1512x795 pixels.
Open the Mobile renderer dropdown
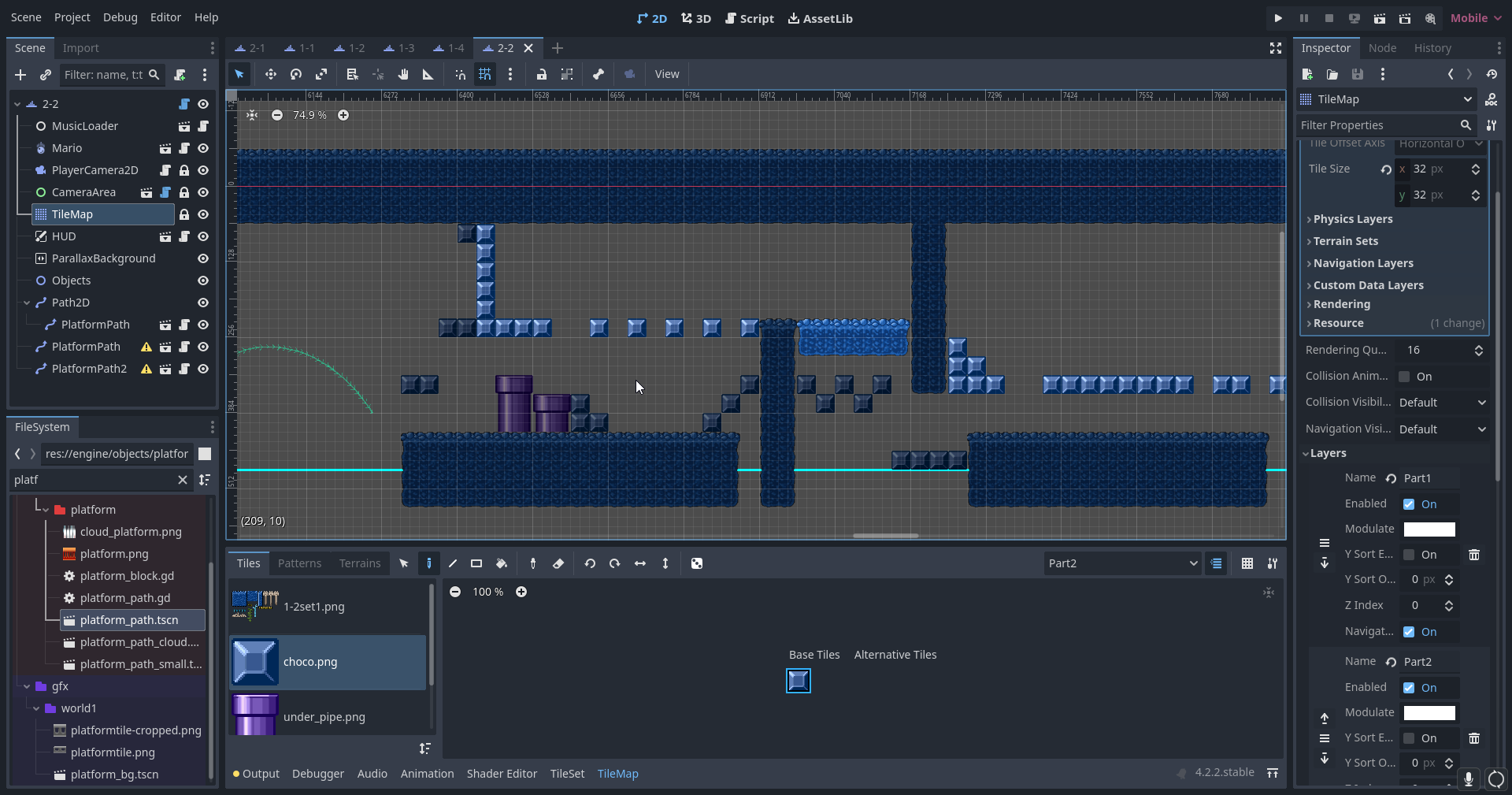tap(1477, 18)
